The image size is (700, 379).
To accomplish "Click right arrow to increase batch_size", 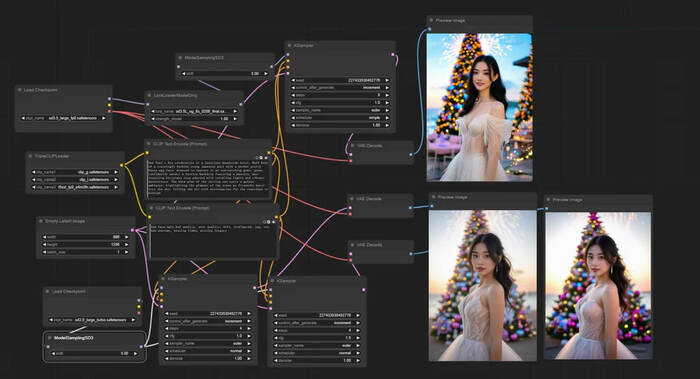I will [127, 252].
